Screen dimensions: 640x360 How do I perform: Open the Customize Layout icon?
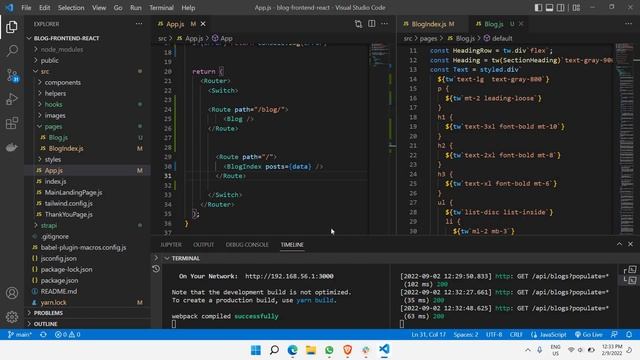[576, 7]
